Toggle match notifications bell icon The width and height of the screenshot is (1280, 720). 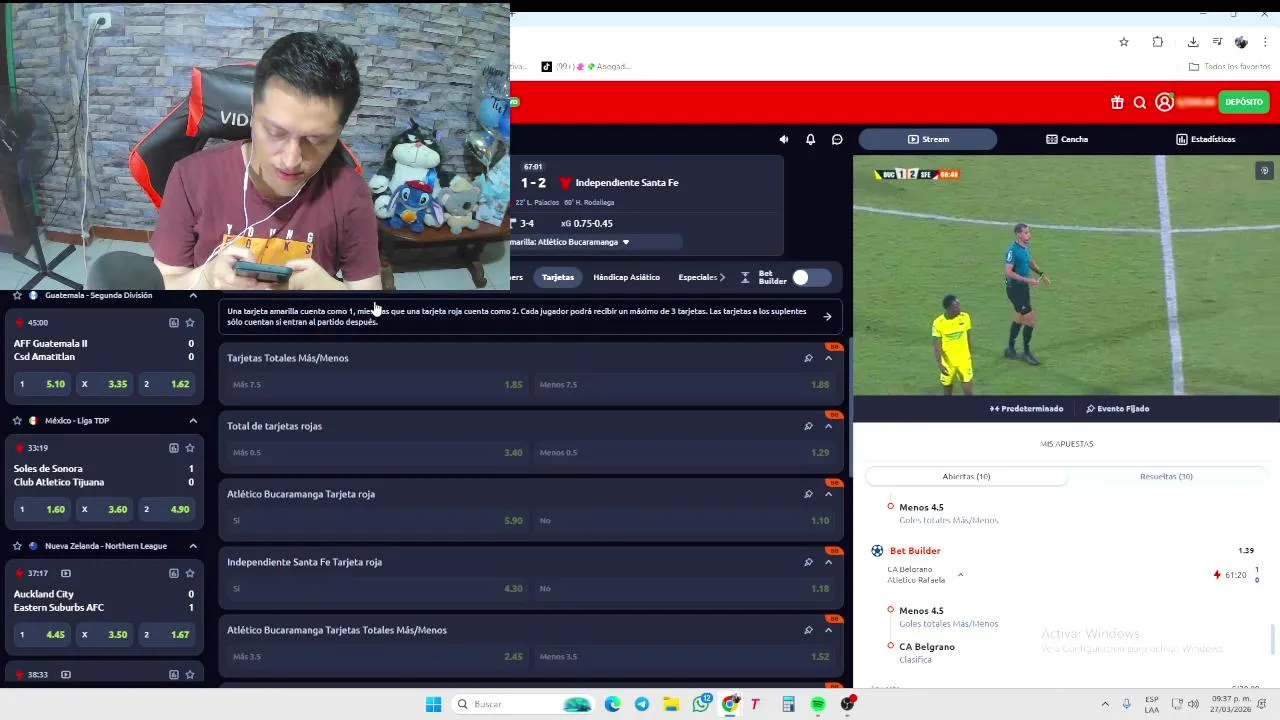click(x=810, y=139)
